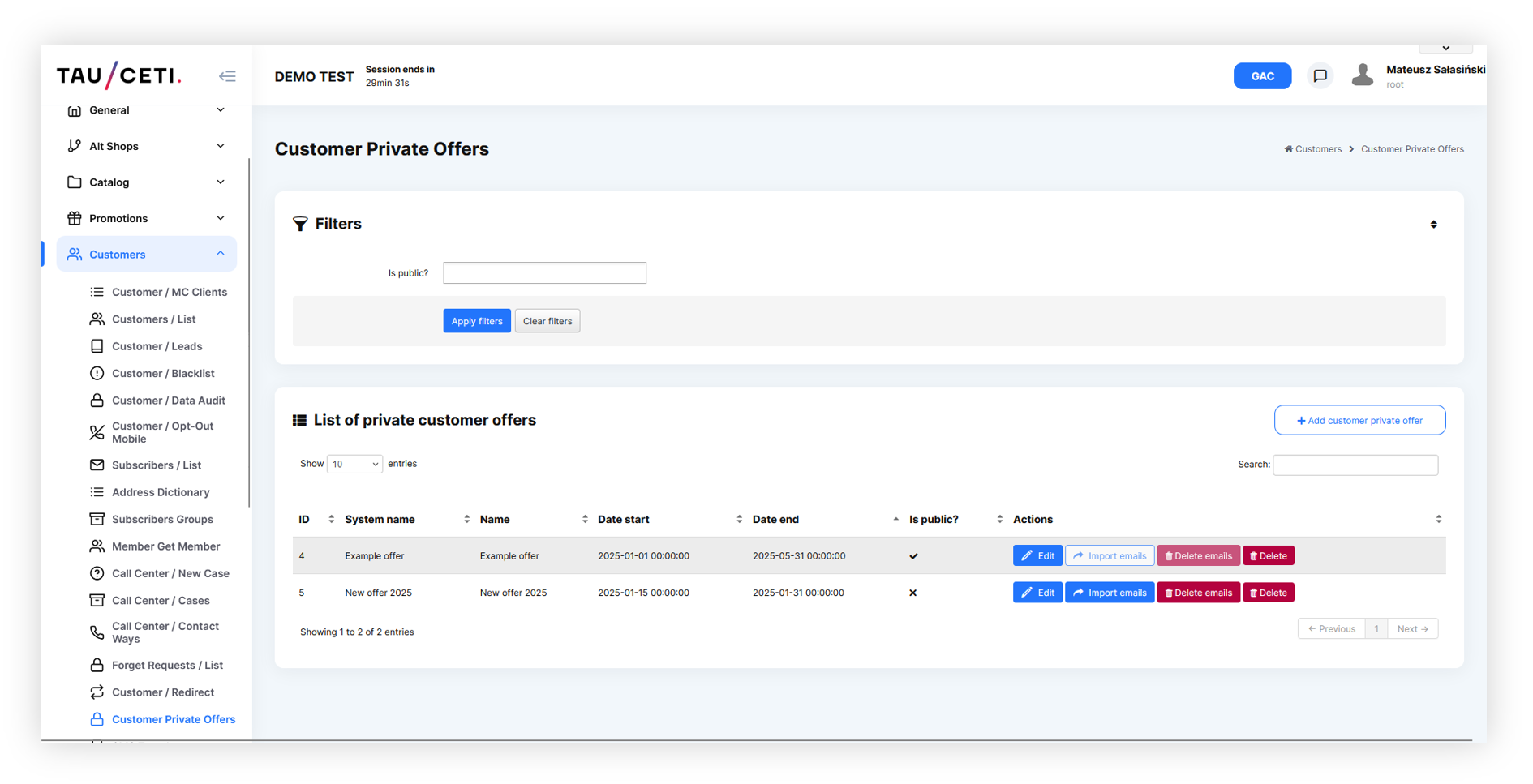Click the user avatar icon
Screen dimensions: 1533x784
click(x=1363, y=75)
